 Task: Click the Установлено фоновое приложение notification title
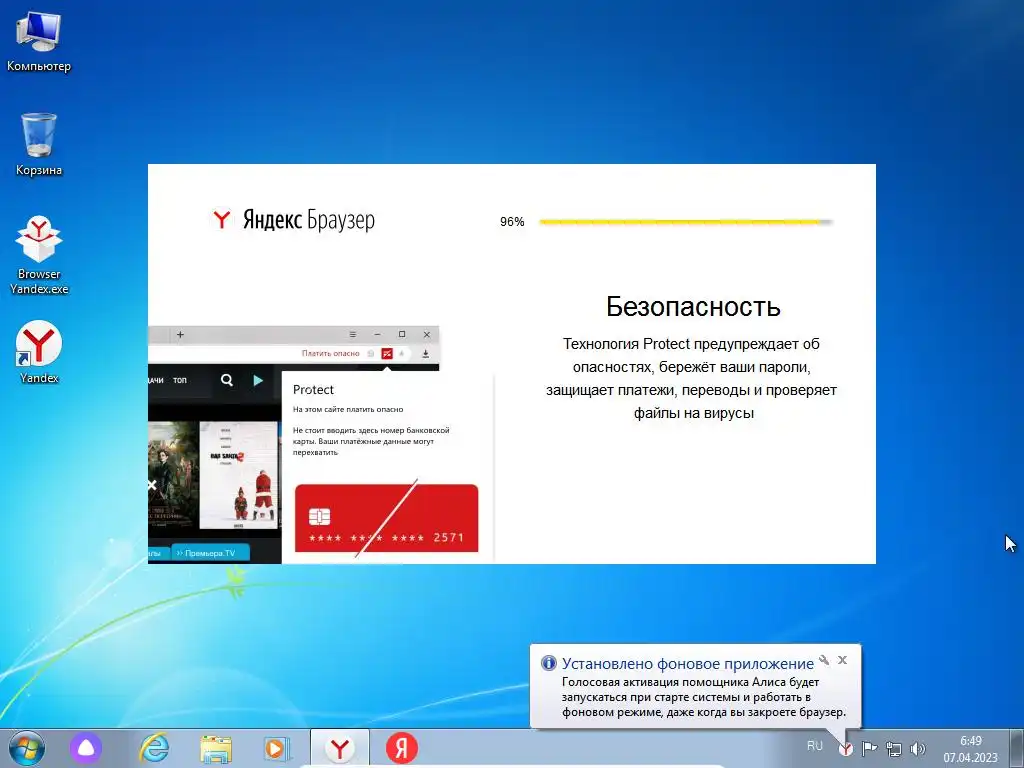click(688, 664)
